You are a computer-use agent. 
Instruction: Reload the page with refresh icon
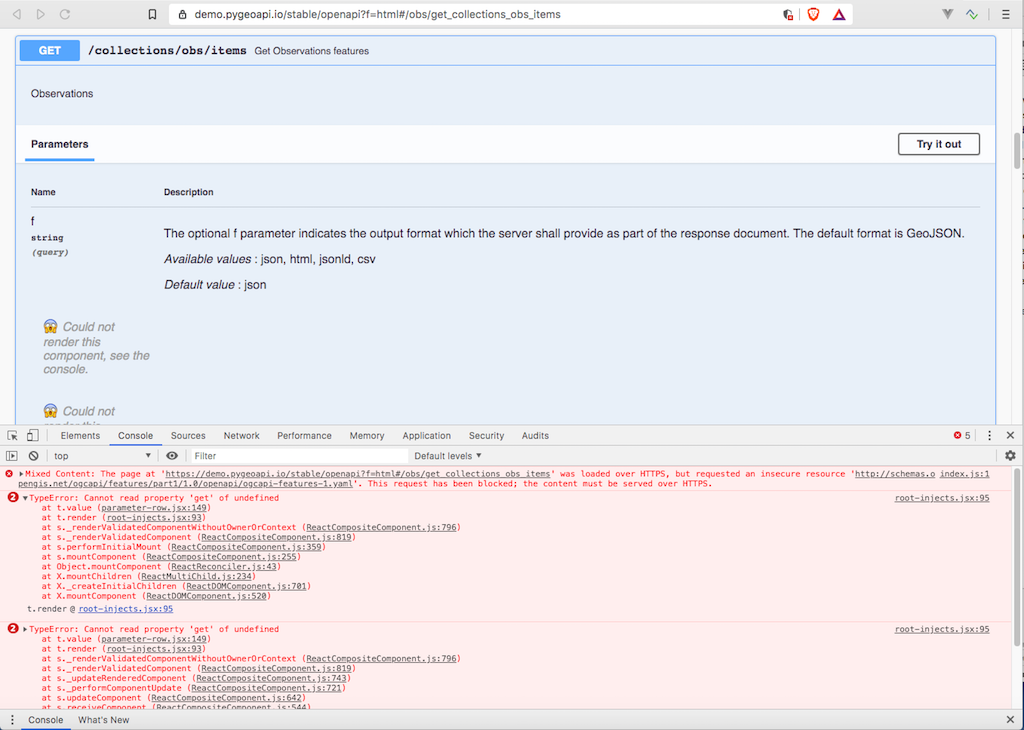coord(65,14)
